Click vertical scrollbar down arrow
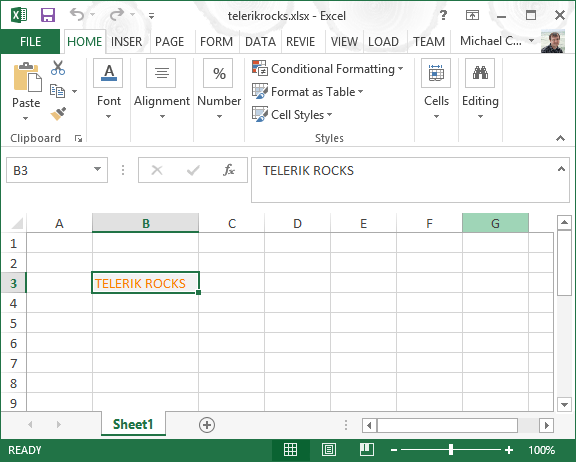 564,405
